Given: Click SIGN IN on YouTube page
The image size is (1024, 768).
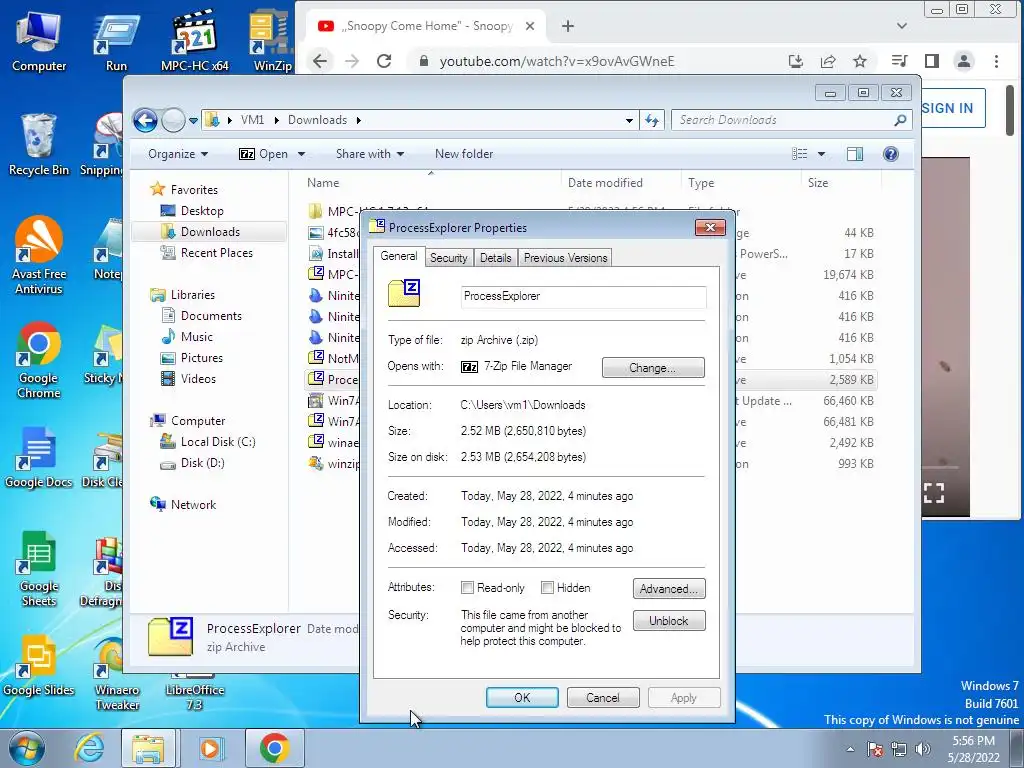Looking at the screenshot, I should (x=947, y=108).
